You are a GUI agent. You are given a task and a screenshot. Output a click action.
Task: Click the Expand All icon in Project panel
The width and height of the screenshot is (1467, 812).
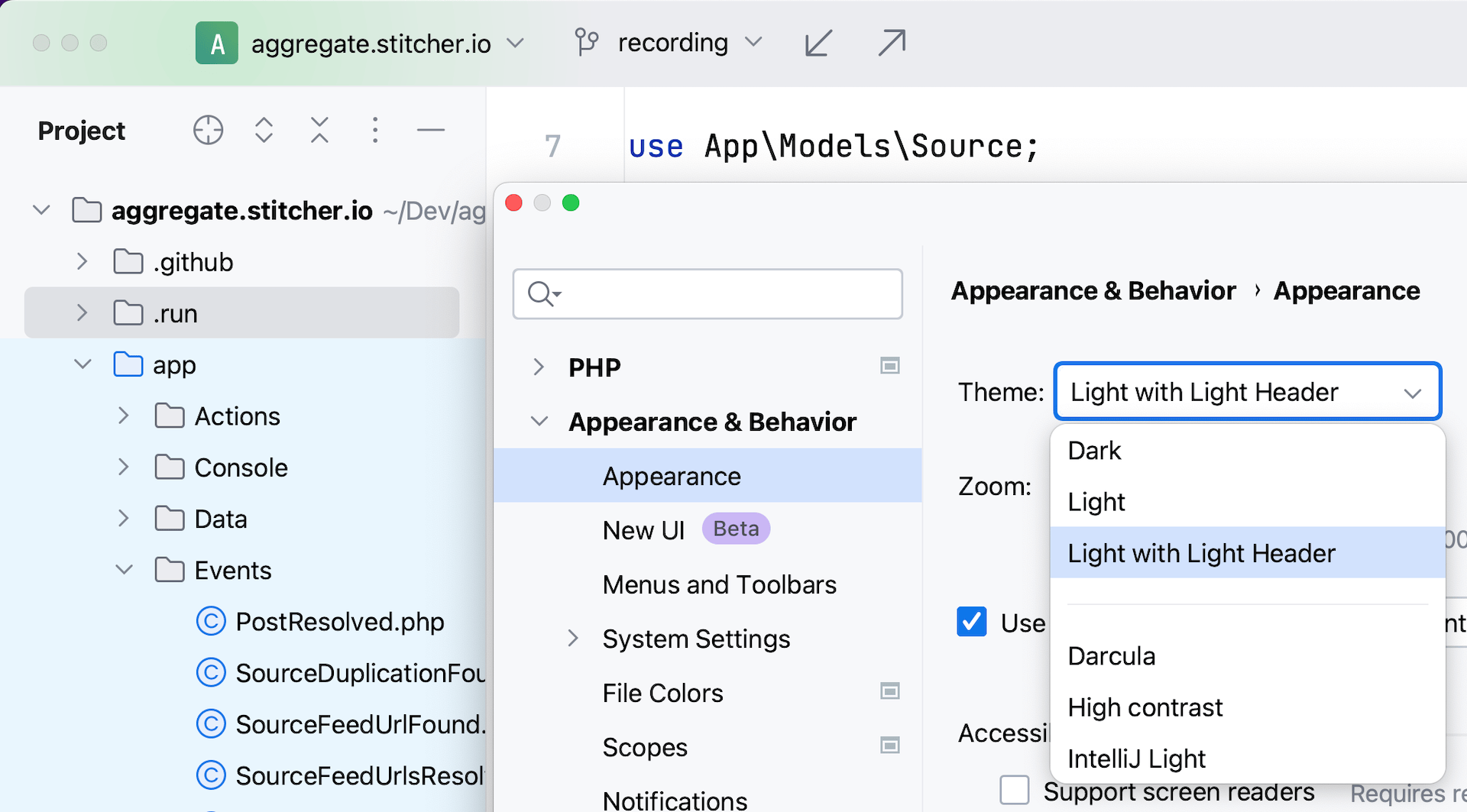point(264,131)
